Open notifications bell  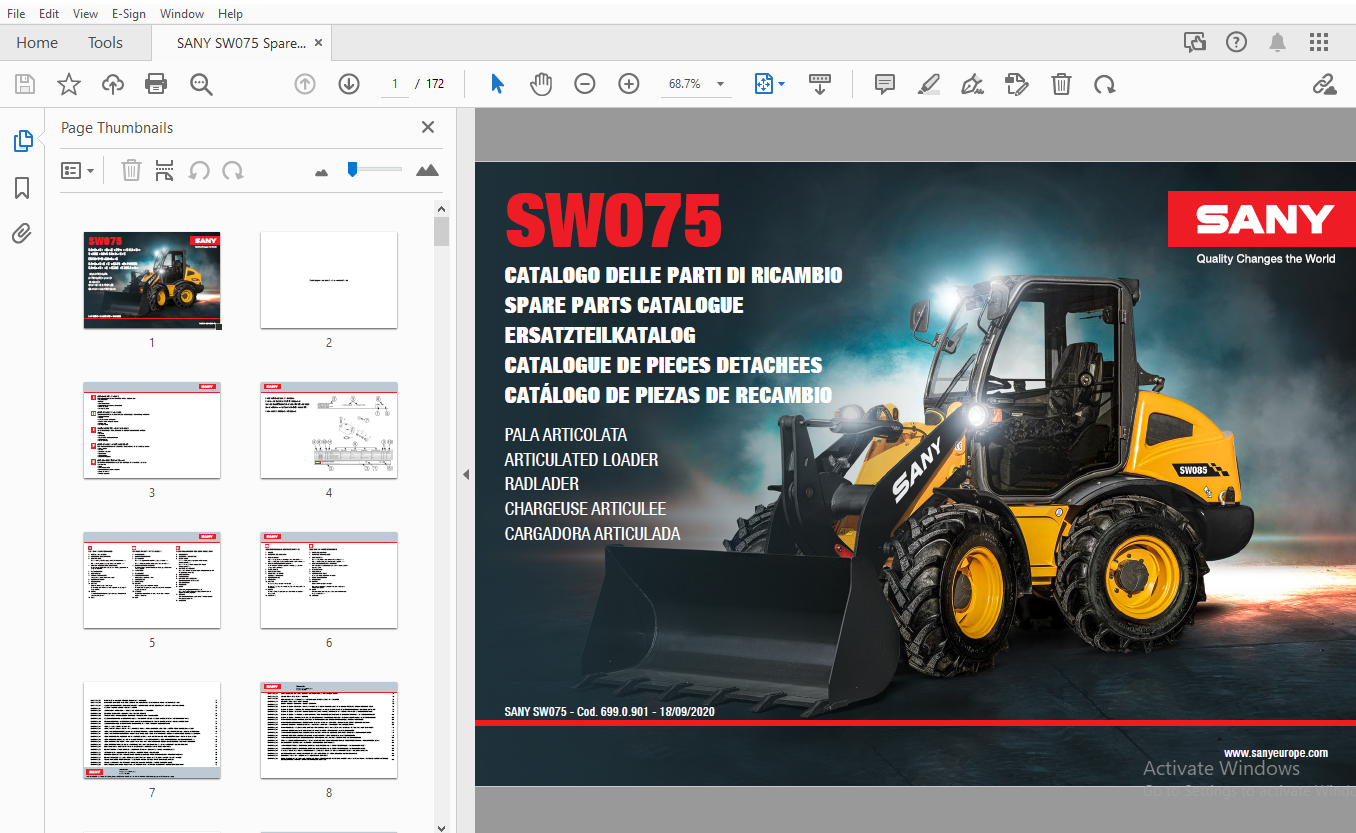[x=1278, y=42]
